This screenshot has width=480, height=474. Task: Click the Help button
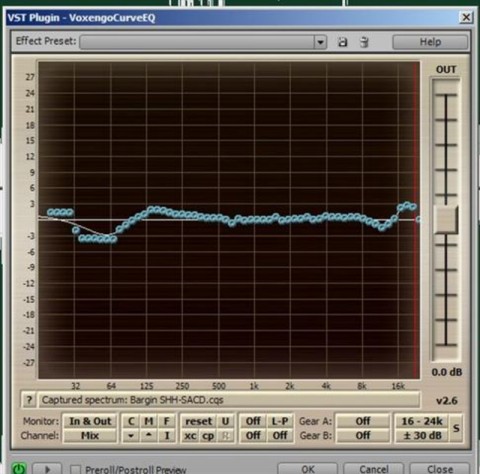point(430,42)
